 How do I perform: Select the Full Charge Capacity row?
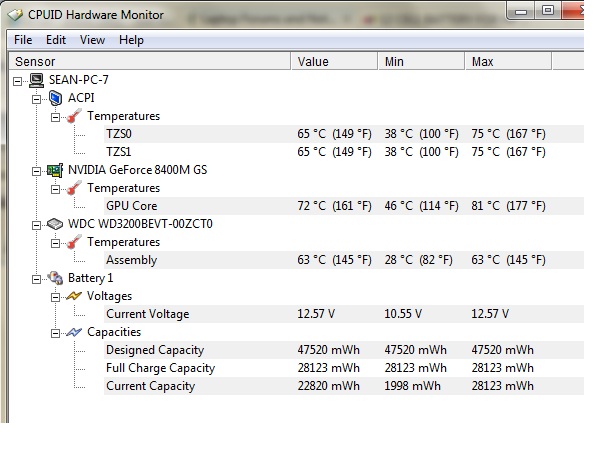(x=344, y=368)
